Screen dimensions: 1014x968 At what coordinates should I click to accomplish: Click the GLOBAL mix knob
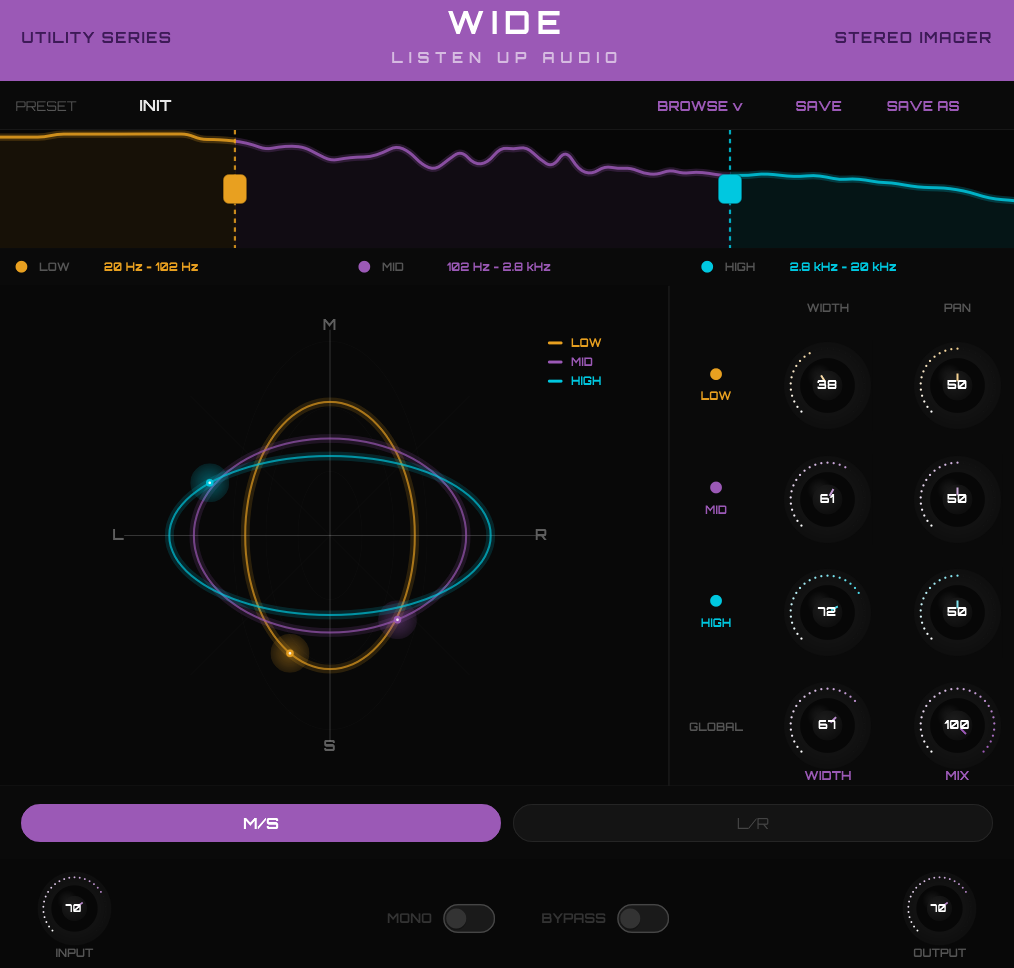957,725
